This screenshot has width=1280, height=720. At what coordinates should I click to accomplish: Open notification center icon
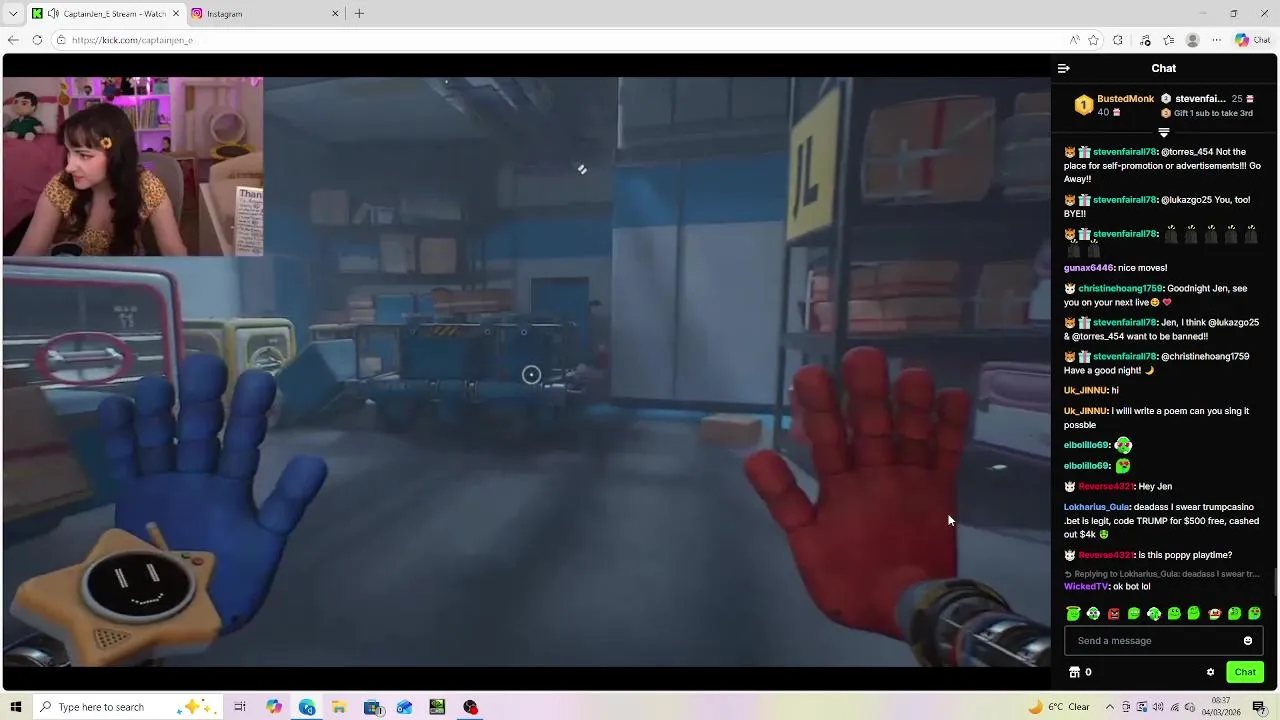(1259, 707)
